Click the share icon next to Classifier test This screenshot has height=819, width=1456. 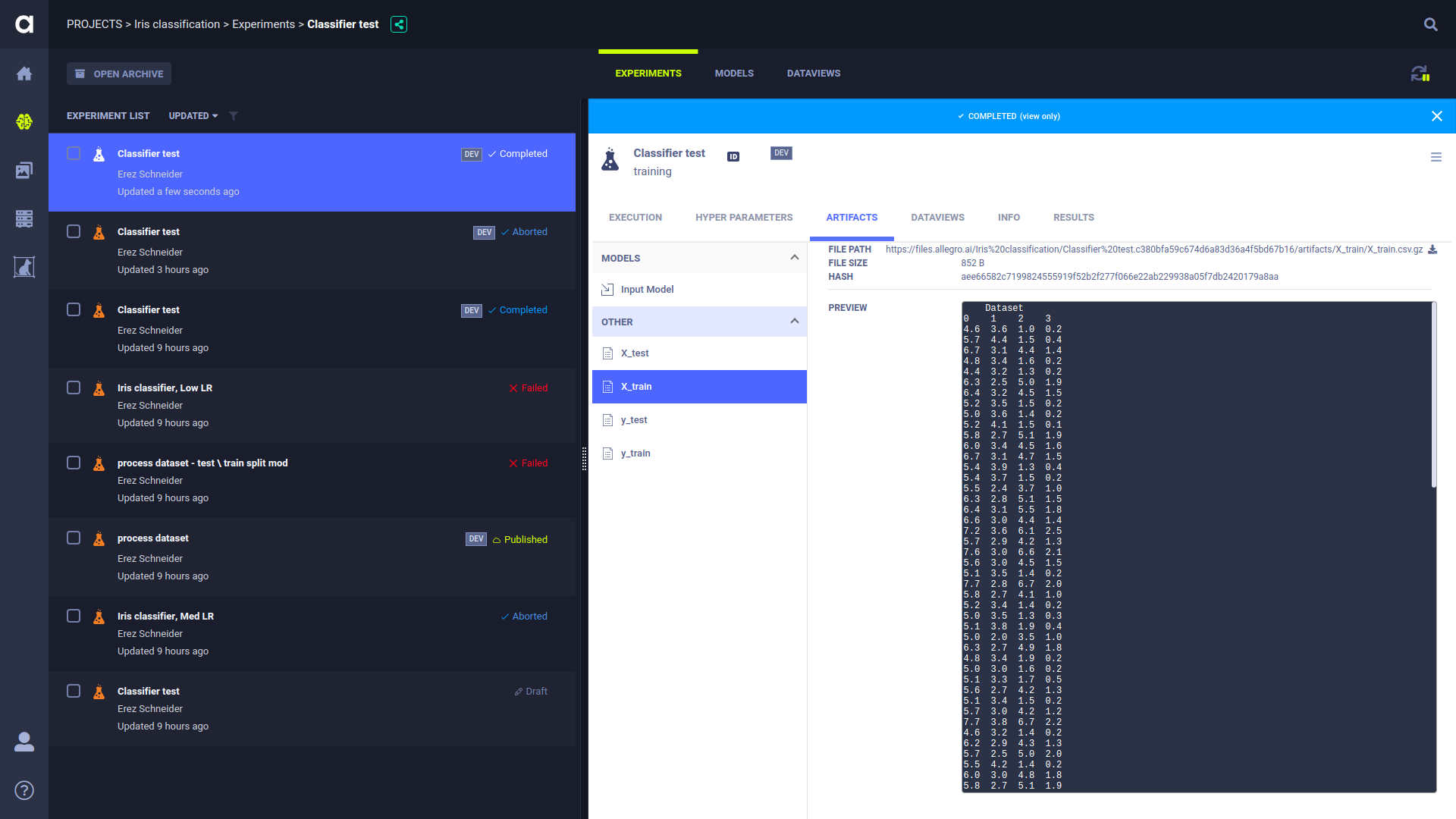coord(399,24)
